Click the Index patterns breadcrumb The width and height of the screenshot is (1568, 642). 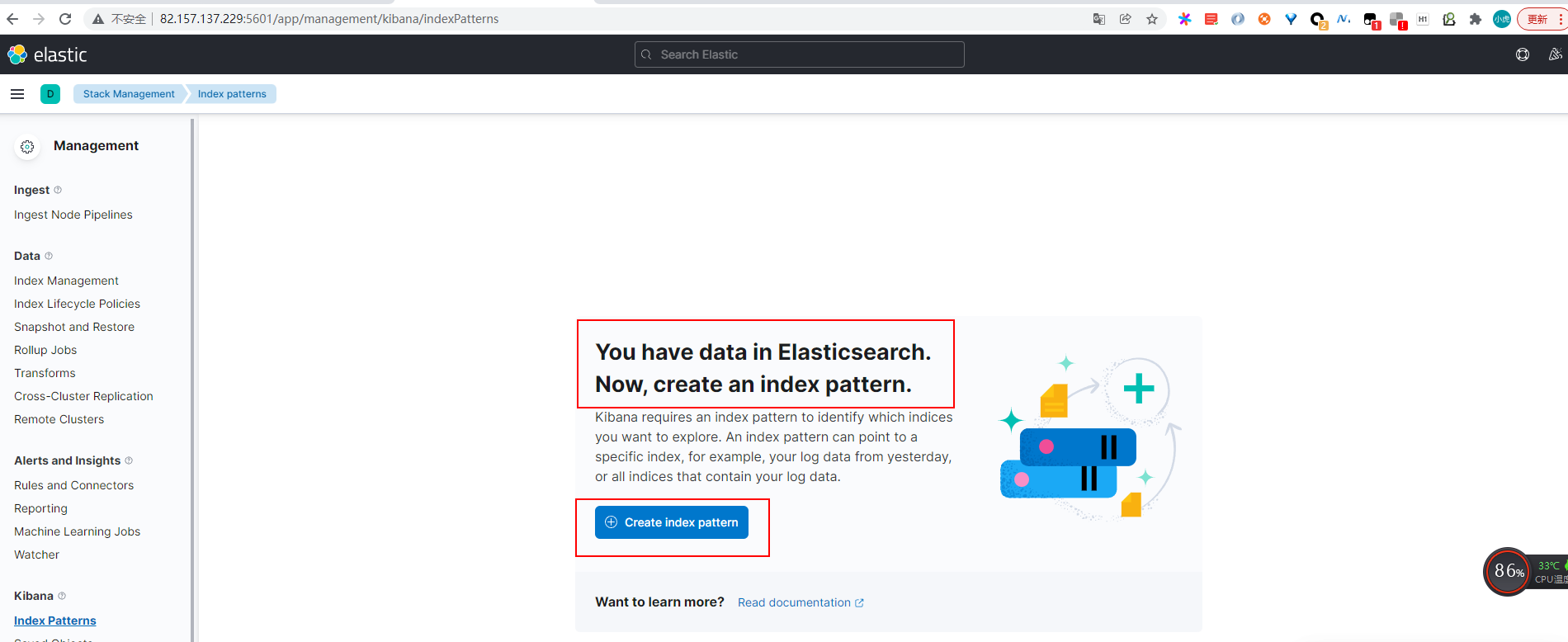point(232,94)
